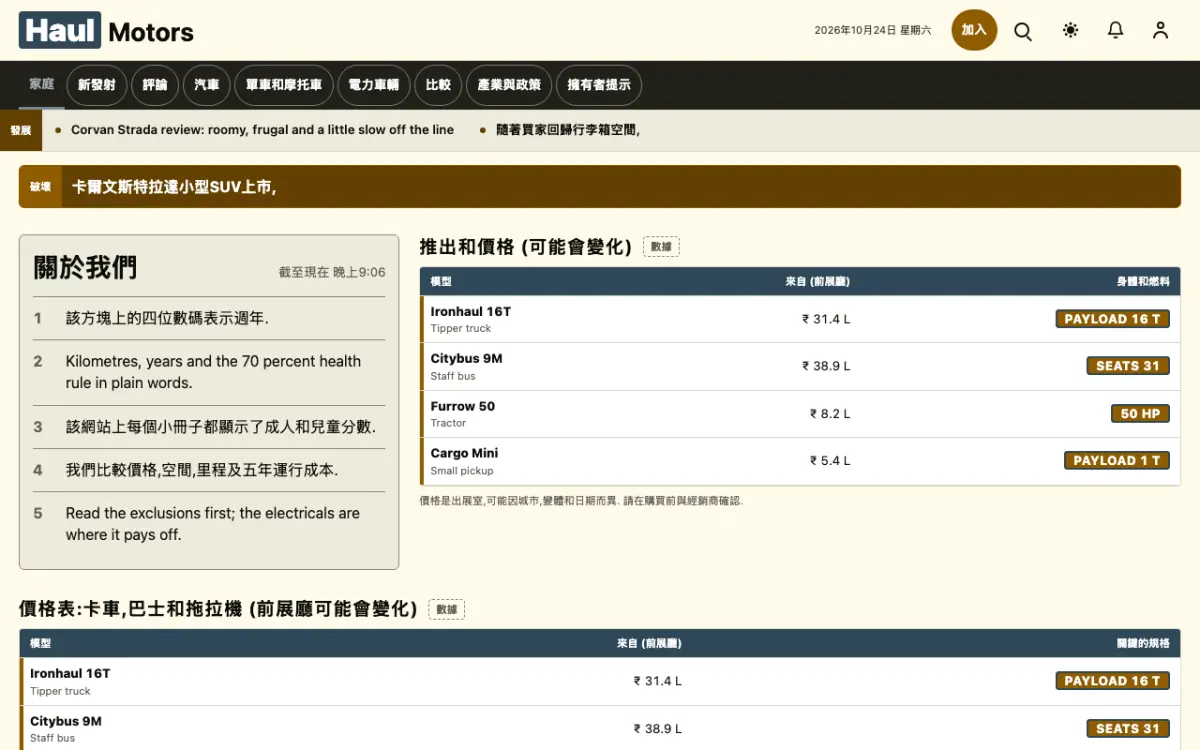This screenshot has width=1200, height=750.
Task: Click PAYLOAD 16 T badge in 推出和價格 table
Action: tap(1112, 319)
